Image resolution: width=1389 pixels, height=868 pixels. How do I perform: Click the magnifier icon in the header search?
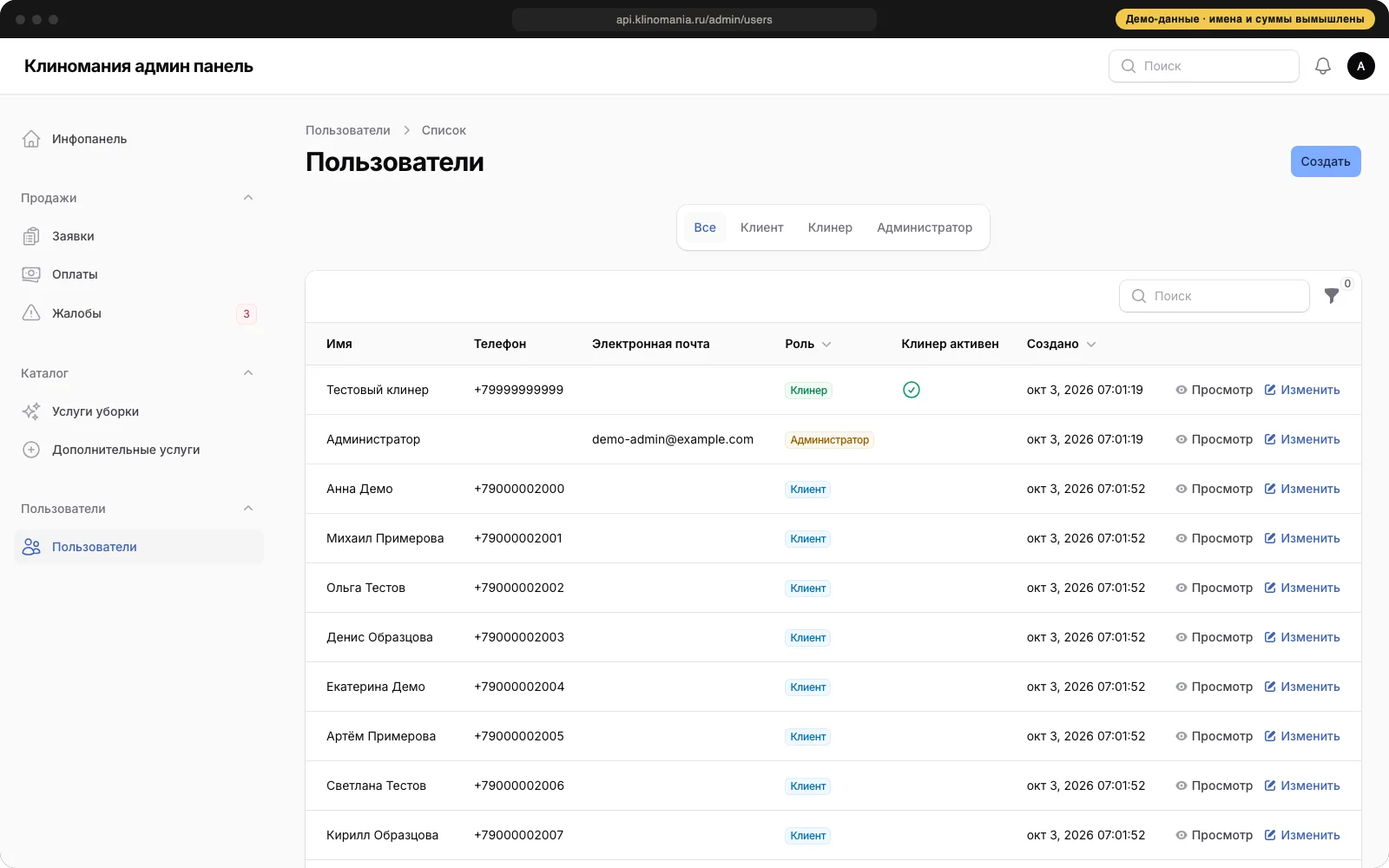1129,66
